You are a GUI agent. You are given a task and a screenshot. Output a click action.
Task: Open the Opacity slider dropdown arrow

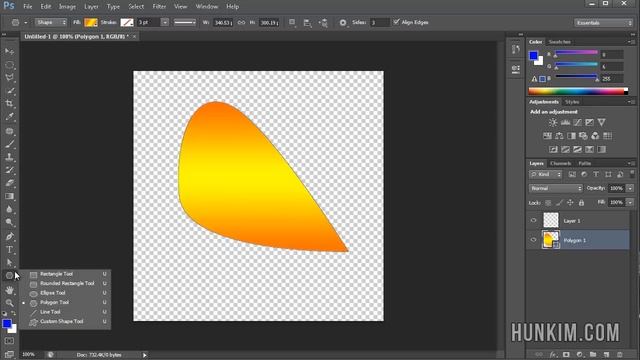coord(630,188)
